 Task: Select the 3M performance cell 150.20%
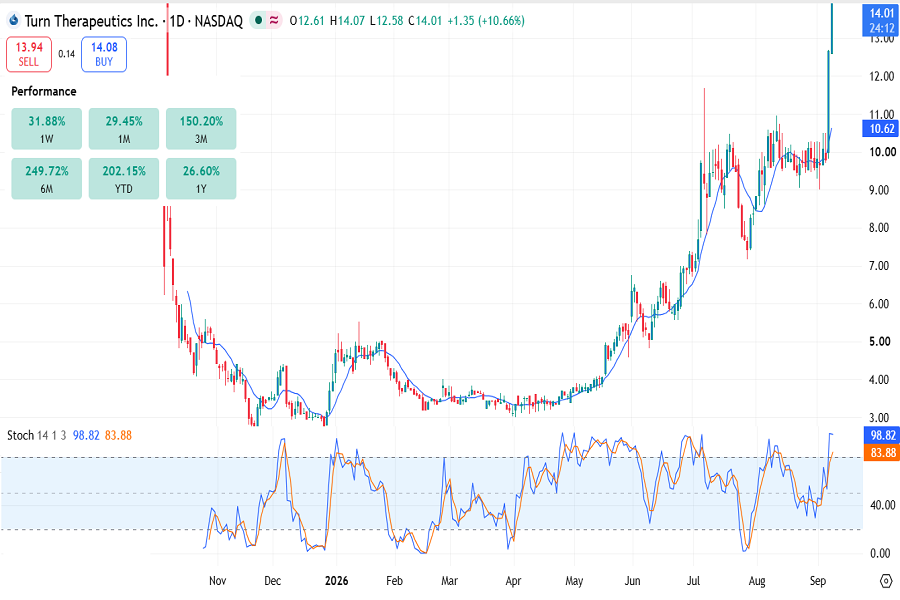tap(201, 129)
